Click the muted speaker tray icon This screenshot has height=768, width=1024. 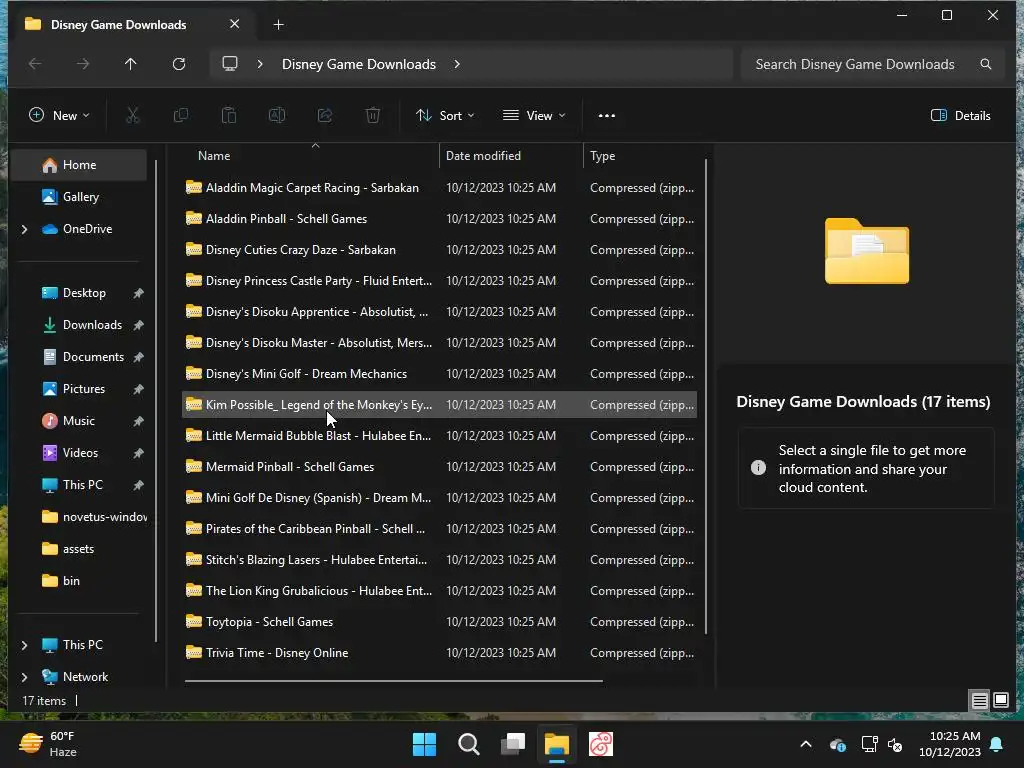895,744
